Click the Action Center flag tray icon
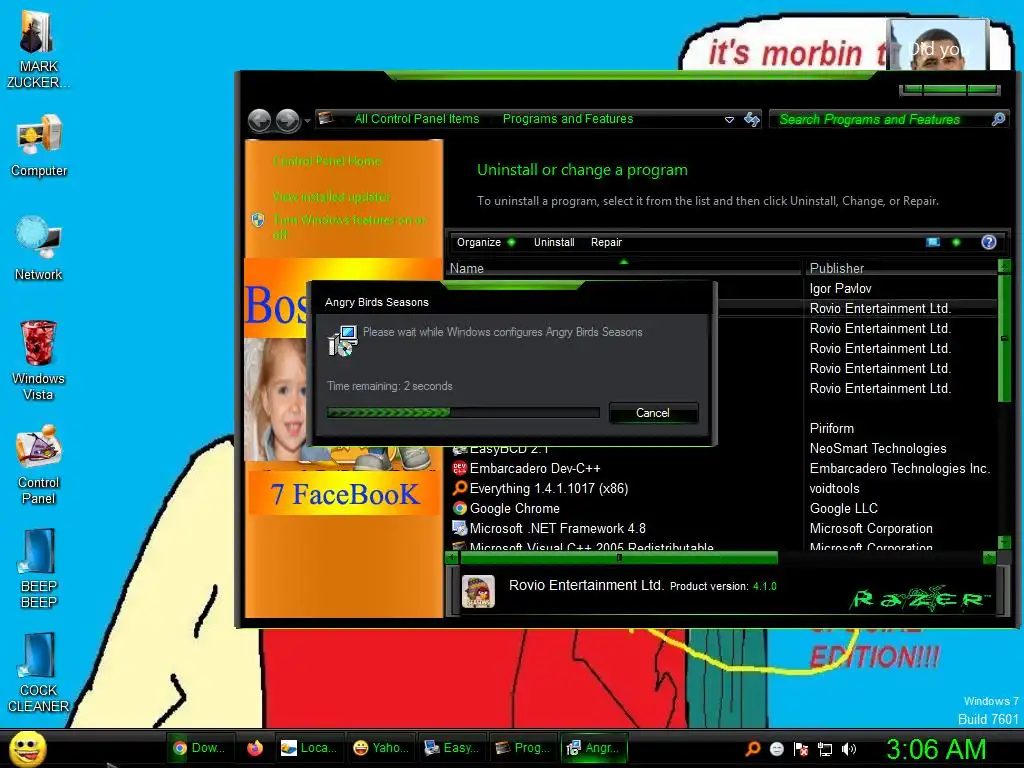 pos(801,748)
